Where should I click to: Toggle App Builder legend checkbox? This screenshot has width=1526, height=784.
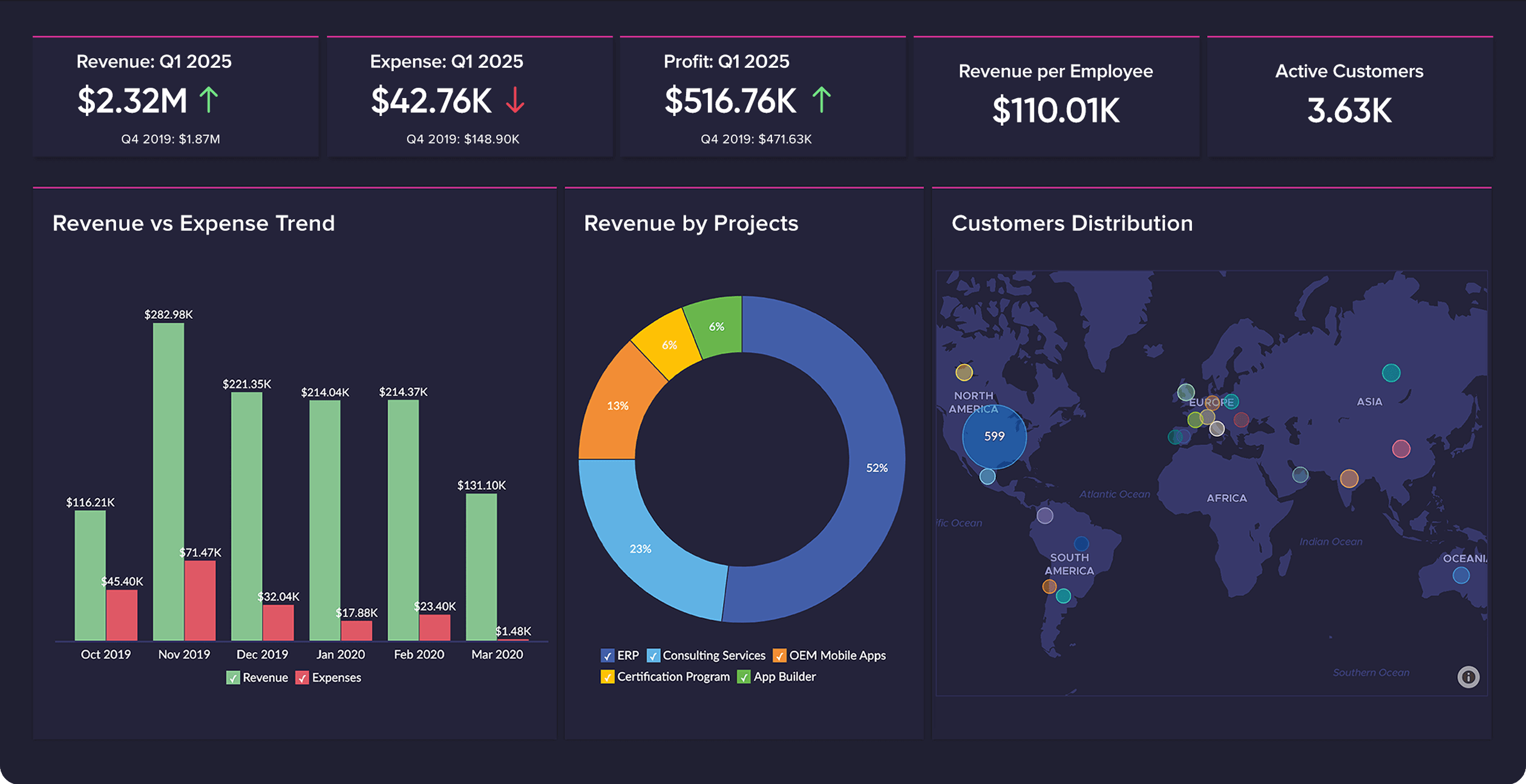744,677
